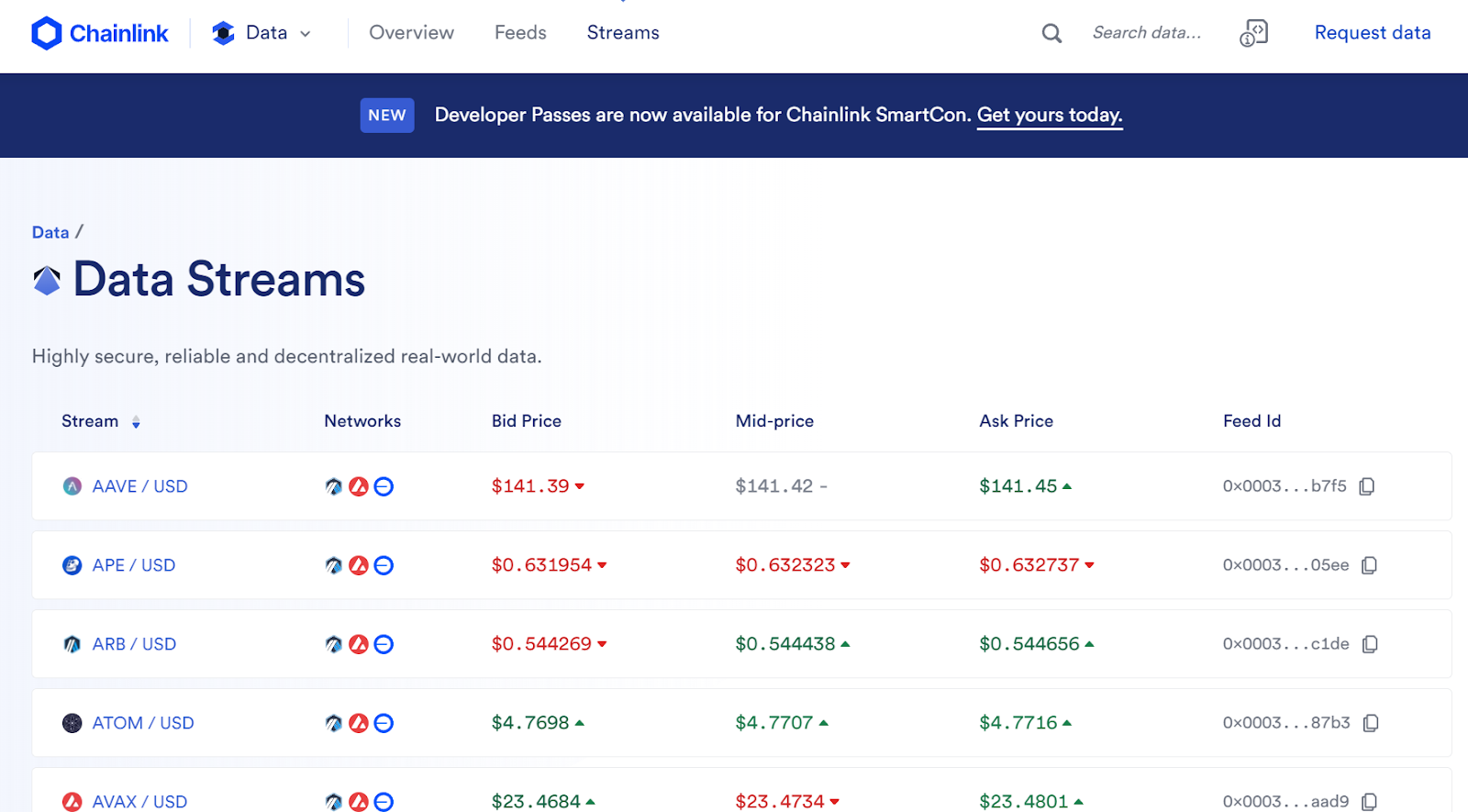Open the Overview tab
Image resolution: width=1468 pixels, height=812 pixels.
pyautogui.click(x=411, y=33)
